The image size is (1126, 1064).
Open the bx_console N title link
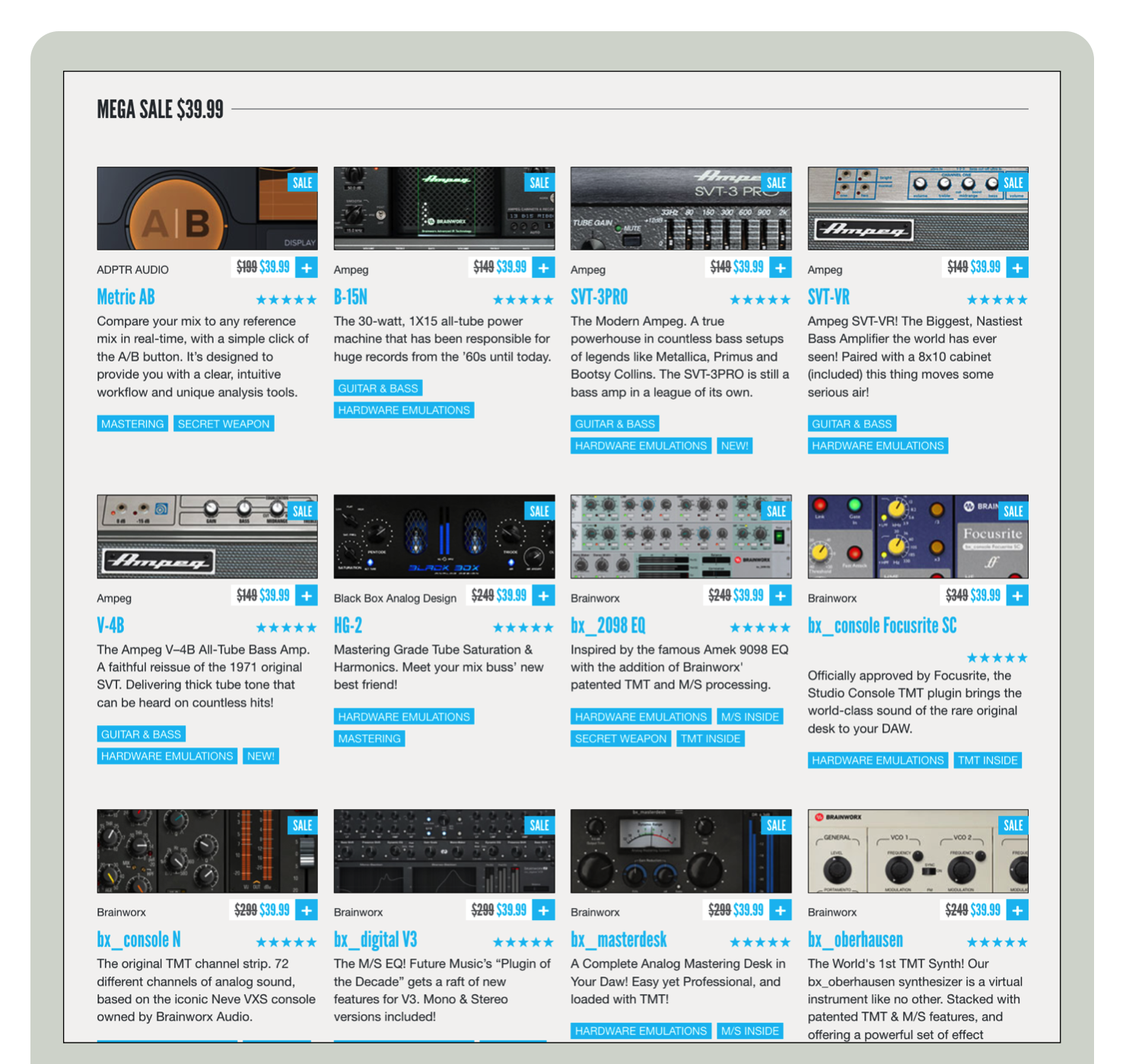point(138,940)
